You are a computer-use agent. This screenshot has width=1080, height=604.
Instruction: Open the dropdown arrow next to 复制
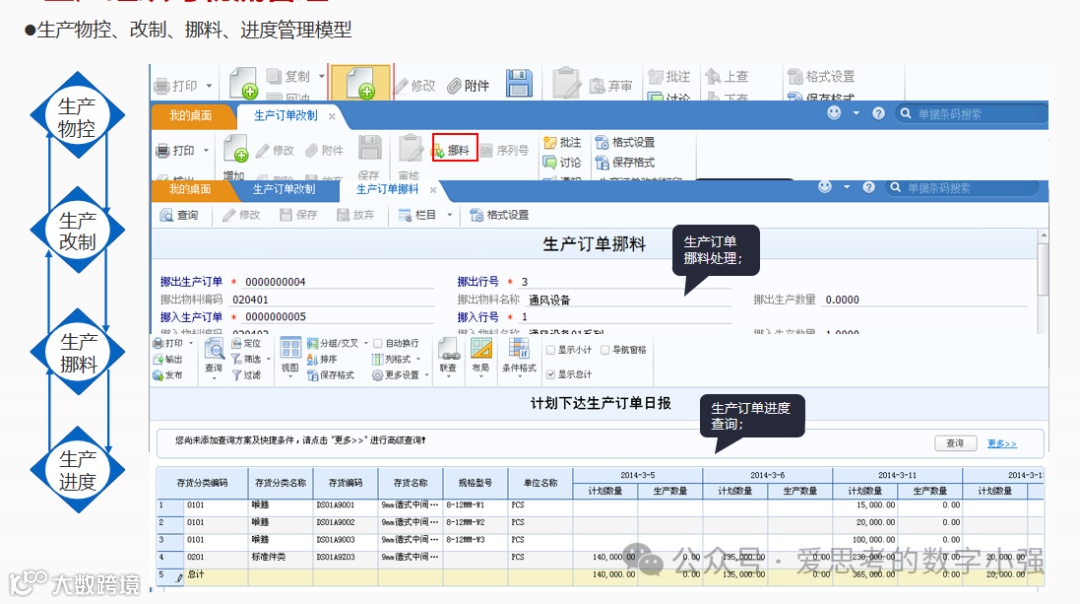pyautogui.click(x=321, y=76)
